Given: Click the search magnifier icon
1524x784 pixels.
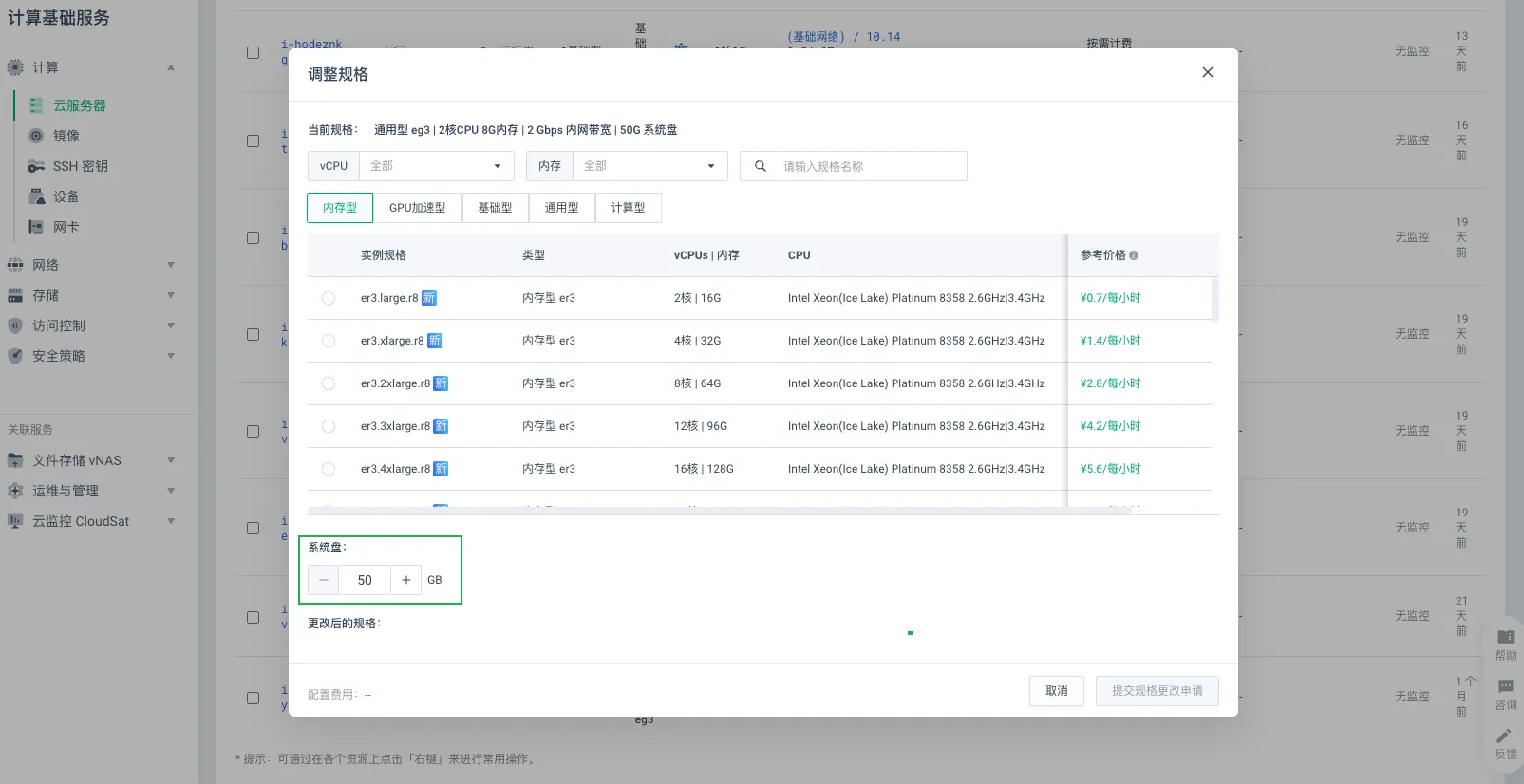Looking at the screenshot, I should pos(761,166).
